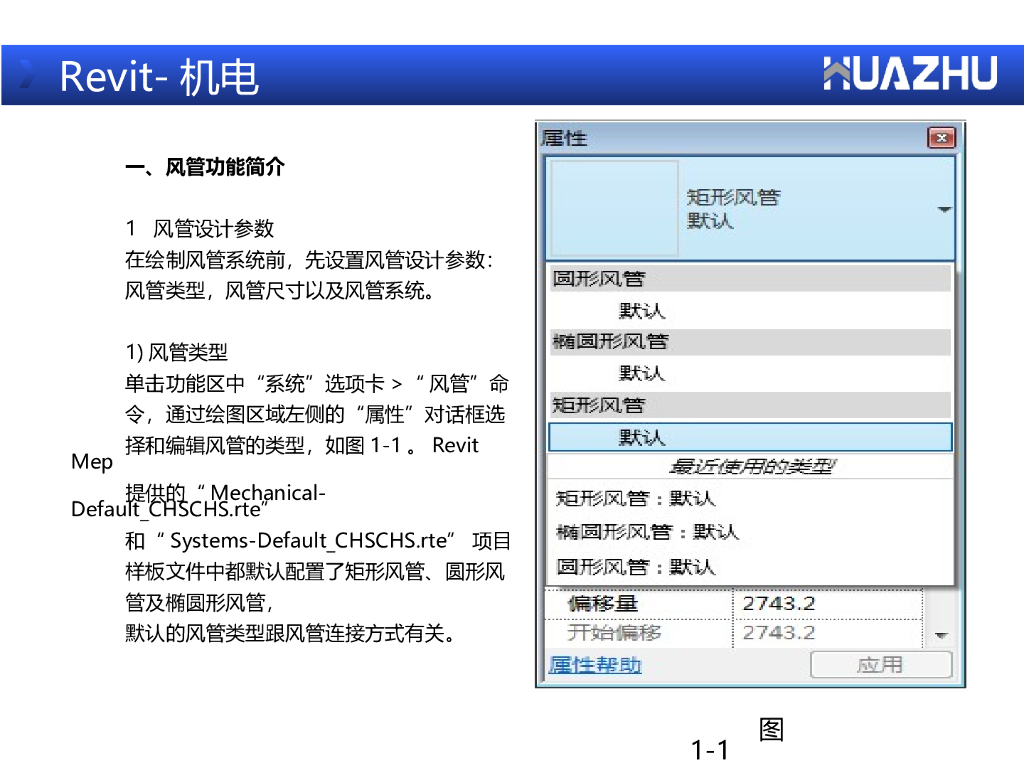Click the Revit- 机电 slide title
Viewport: 1024px width, 768px height.
(159, 77)
